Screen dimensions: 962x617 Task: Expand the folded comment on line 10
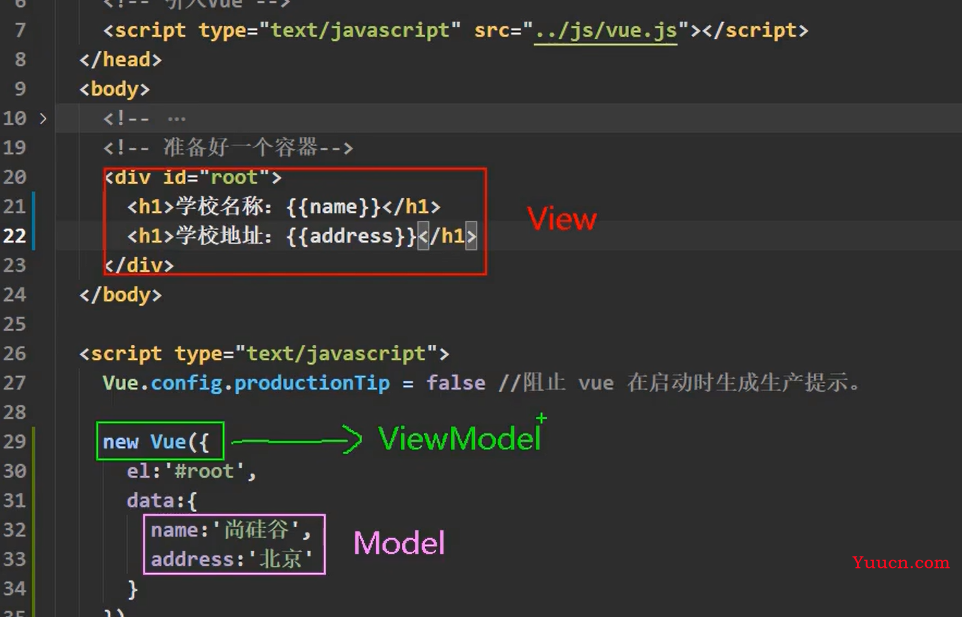coord(43,118)
